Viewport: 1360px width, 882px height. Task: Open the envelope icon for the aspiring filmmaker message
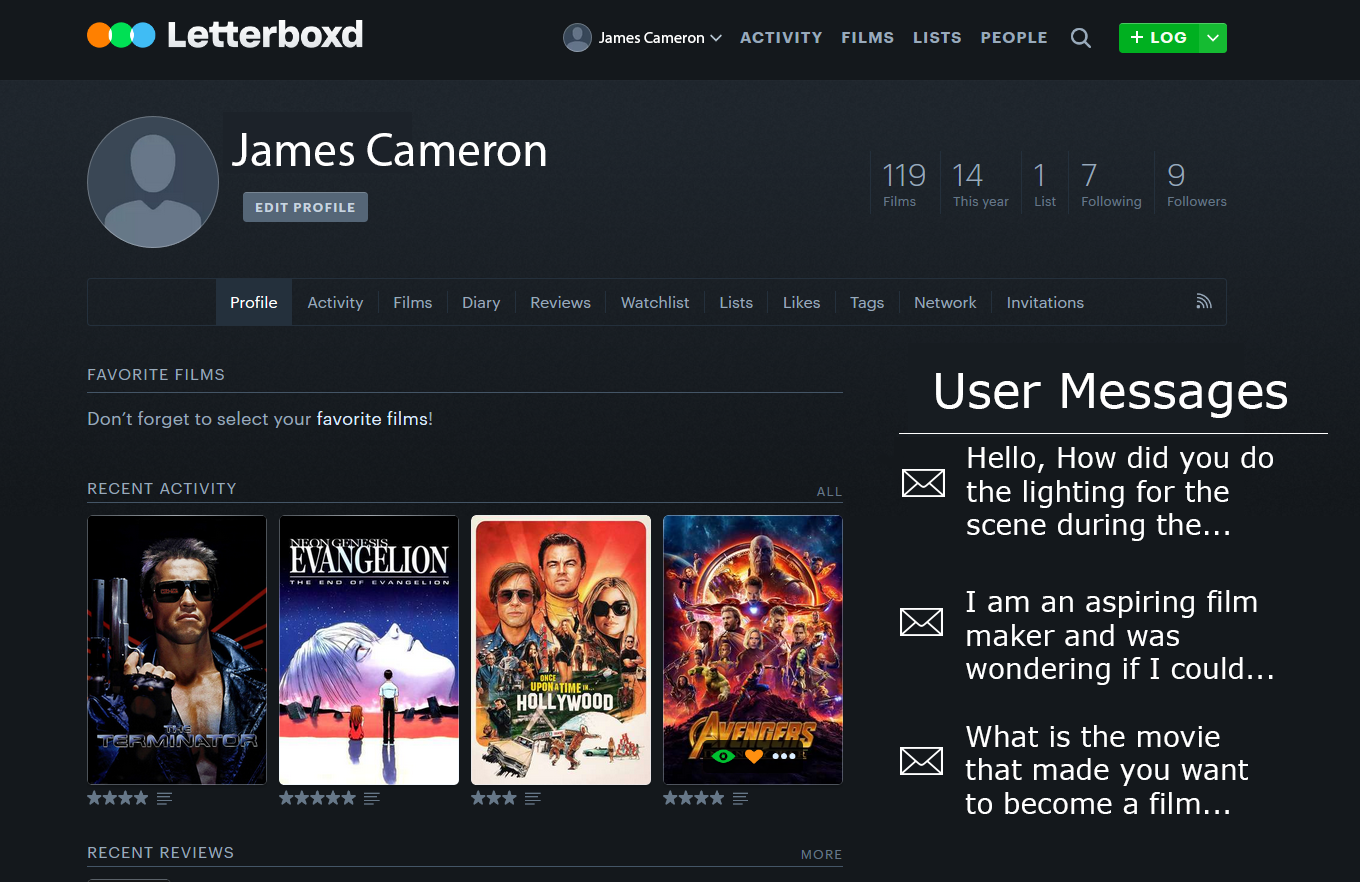[922, 622]
